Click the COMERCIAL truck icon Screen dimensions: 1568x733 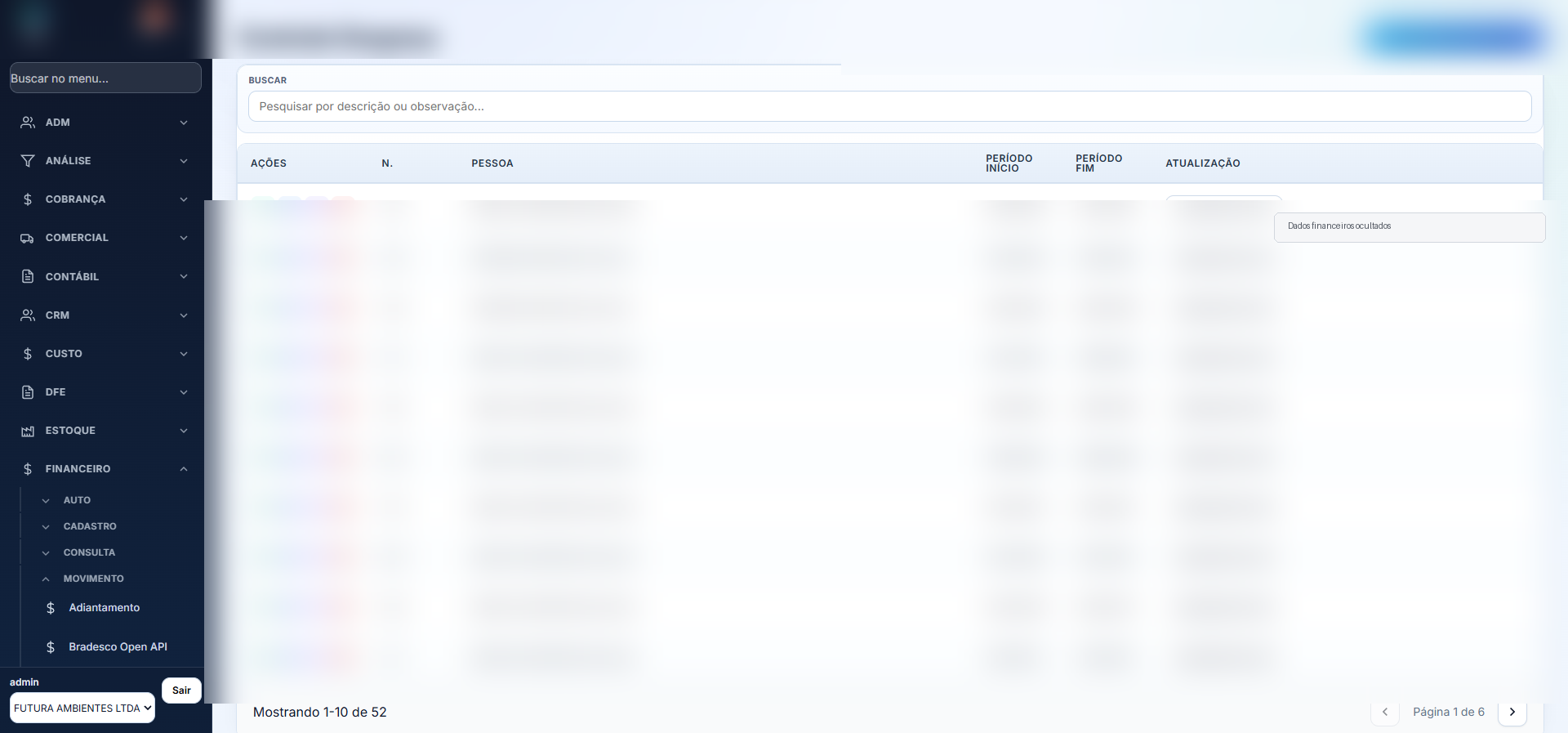point(28,238)
